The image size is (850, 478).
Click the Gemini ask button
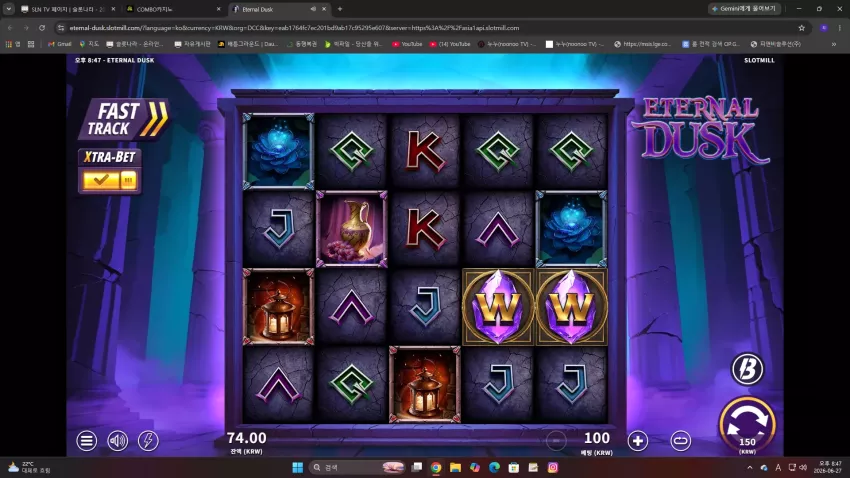(744, 9)
